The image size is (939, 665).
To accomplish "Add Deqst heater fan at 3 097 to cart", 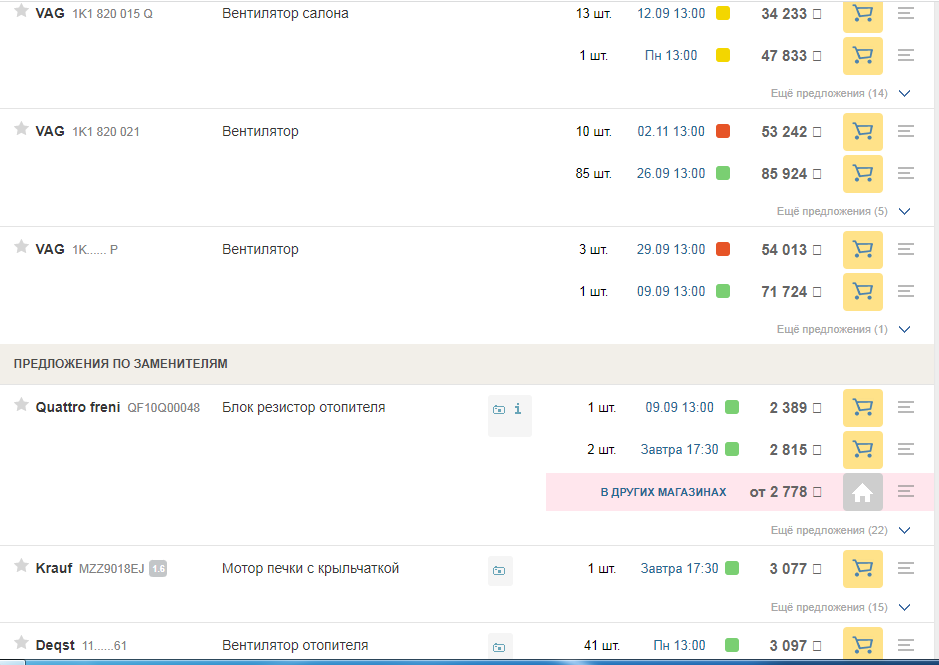I will point(862,645).
